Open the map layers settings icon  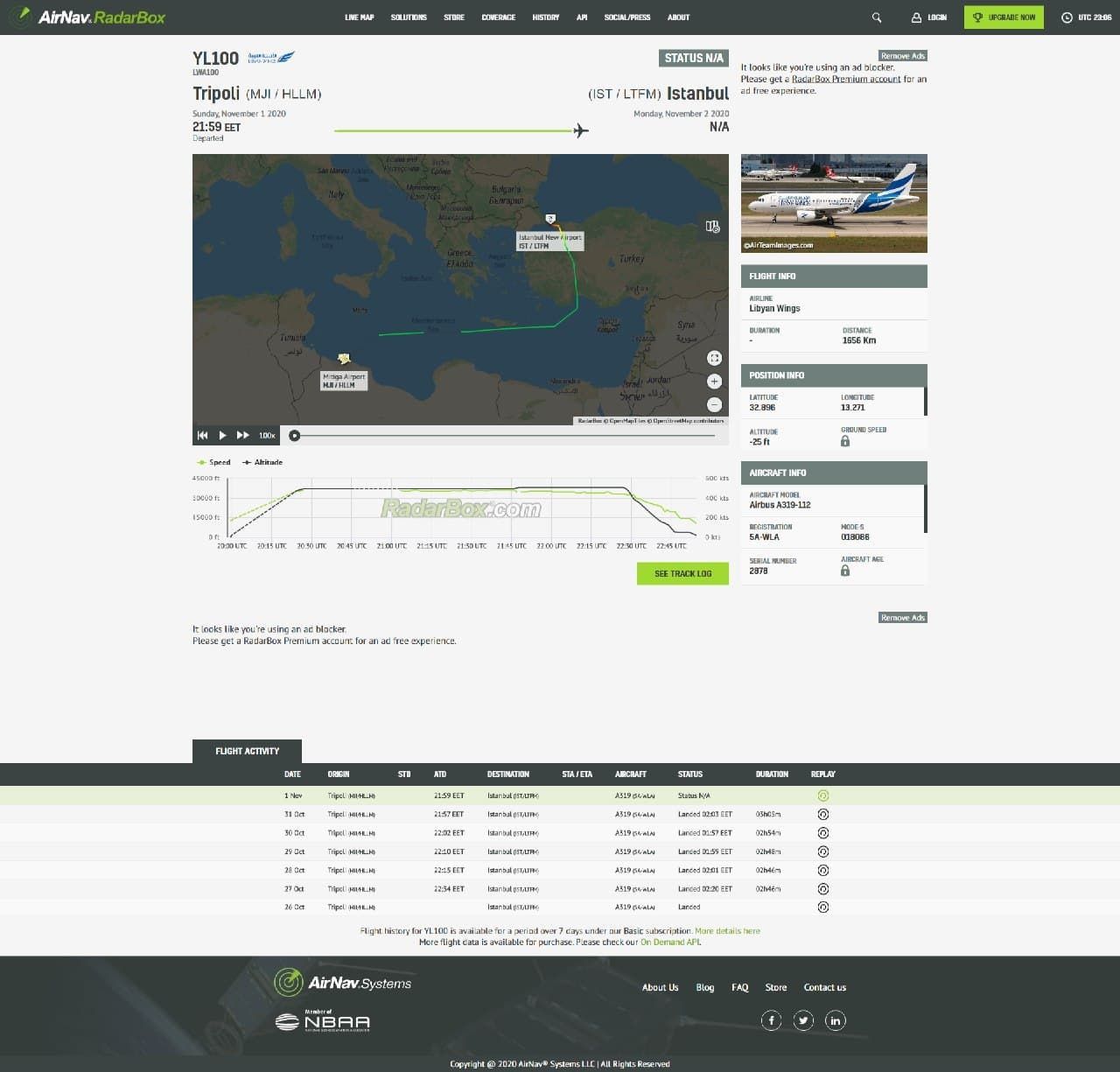click(x=713, y=227)
